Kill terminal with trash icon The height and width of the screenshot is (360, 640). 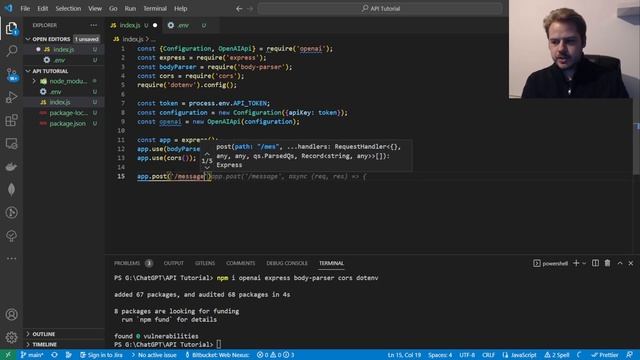coord(607,263)
